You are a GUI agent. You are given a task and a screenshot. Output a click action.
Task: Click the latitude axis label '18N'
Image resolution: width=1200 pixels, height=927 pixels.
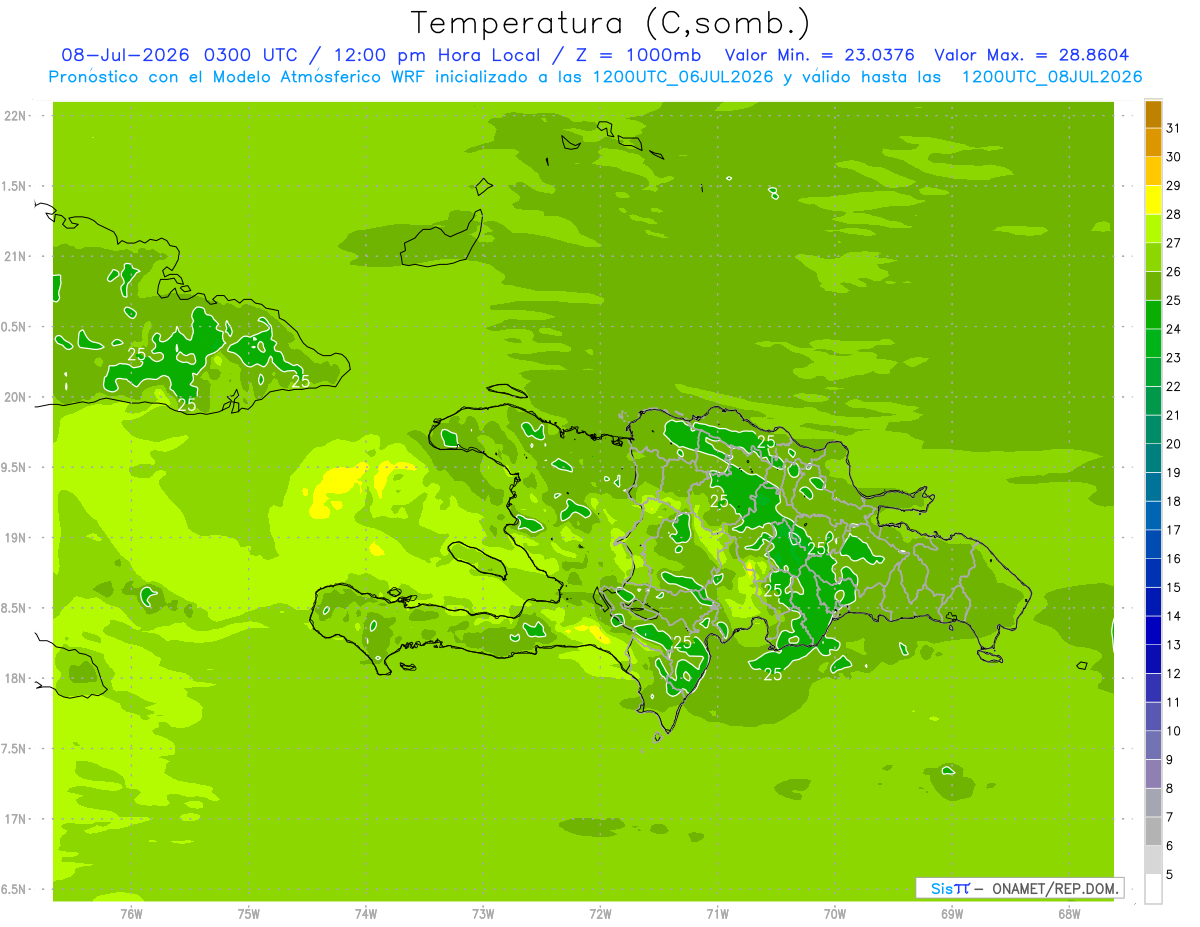tap(15, 678)
